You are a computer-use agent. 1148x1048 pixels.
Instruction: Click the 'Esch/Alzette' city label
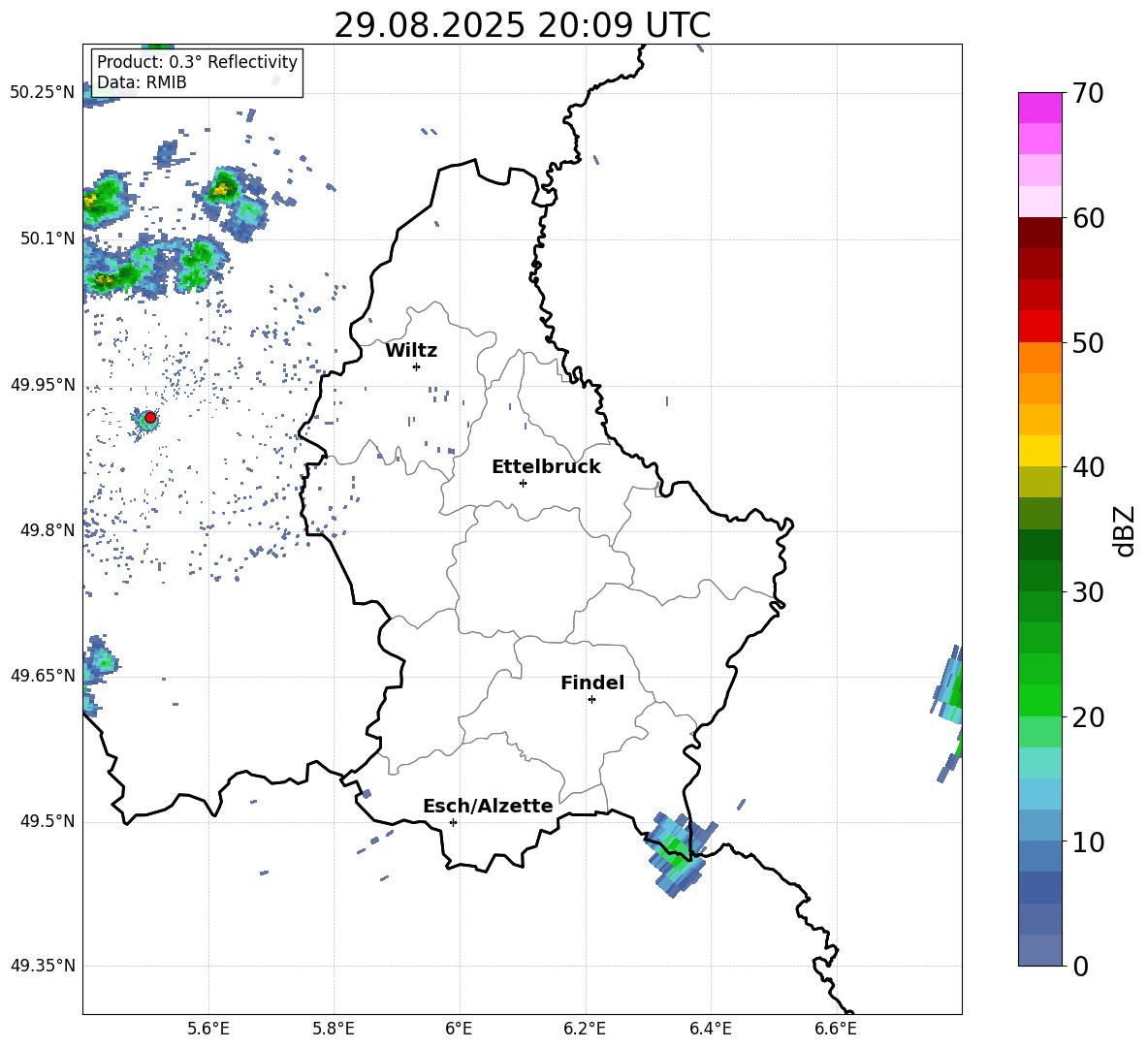click(x=488, y=806)
